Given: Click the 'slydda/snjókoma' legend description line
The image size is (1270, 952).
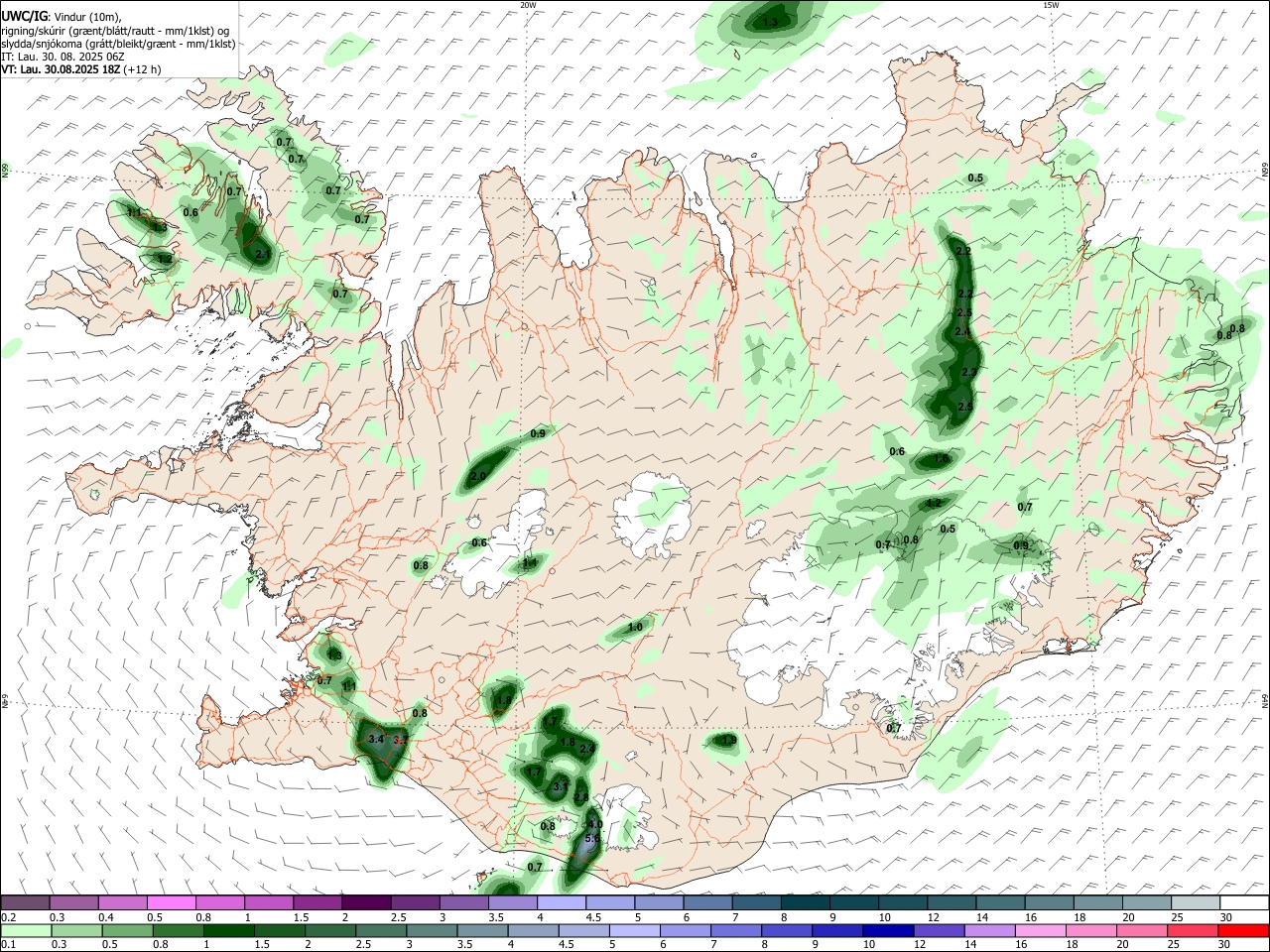Looking at the screenshot, I should pos(118,44).
